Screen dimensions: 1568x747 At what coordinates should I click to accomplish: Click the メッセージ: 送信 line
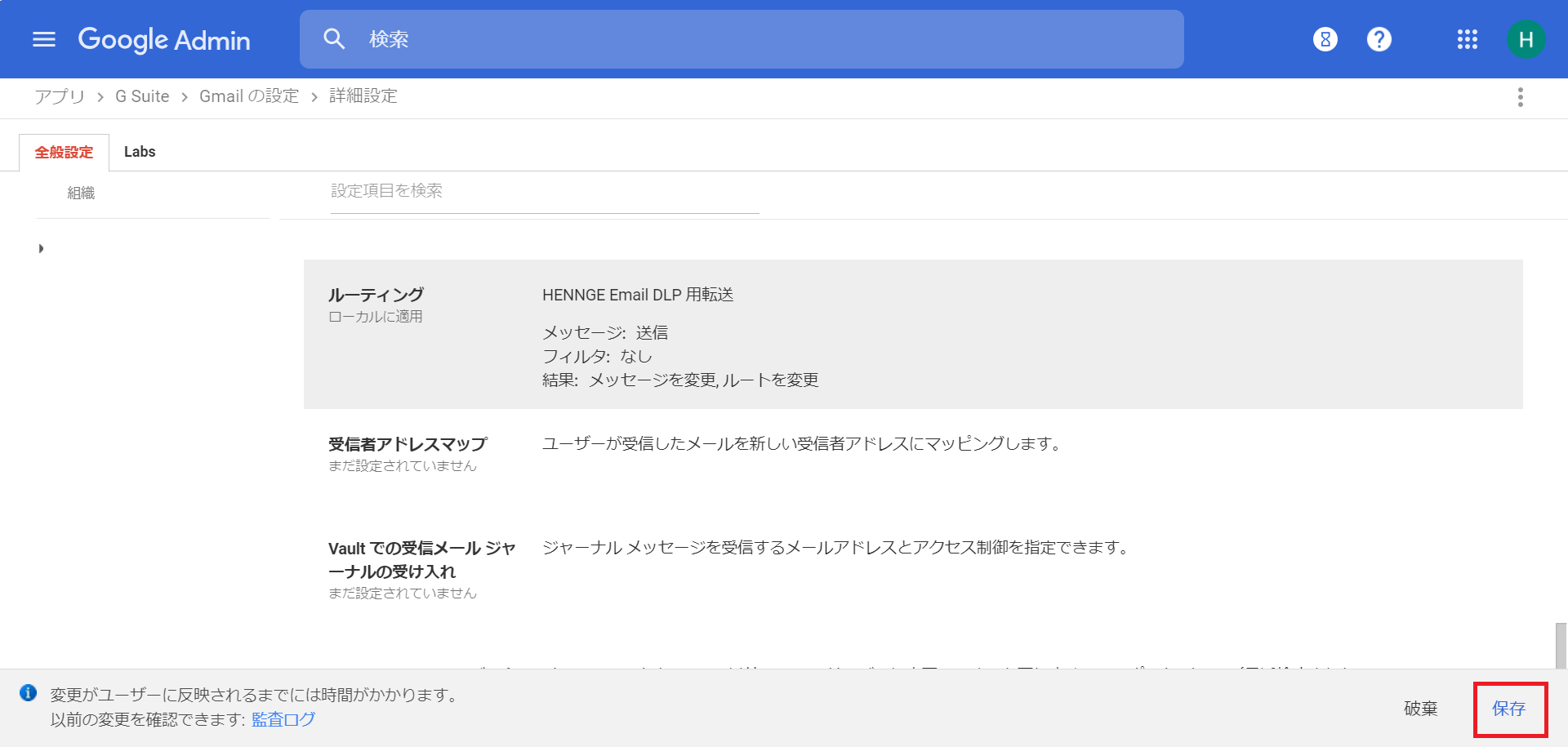pyautogui.click(x=605, y=332)
